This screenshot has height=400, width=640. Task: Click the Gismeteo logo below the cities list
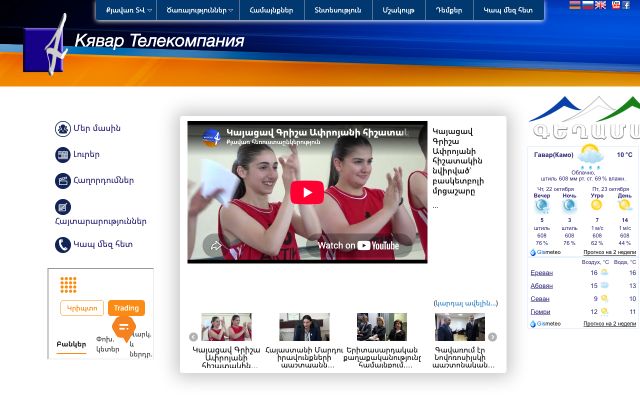click(546, 324)
